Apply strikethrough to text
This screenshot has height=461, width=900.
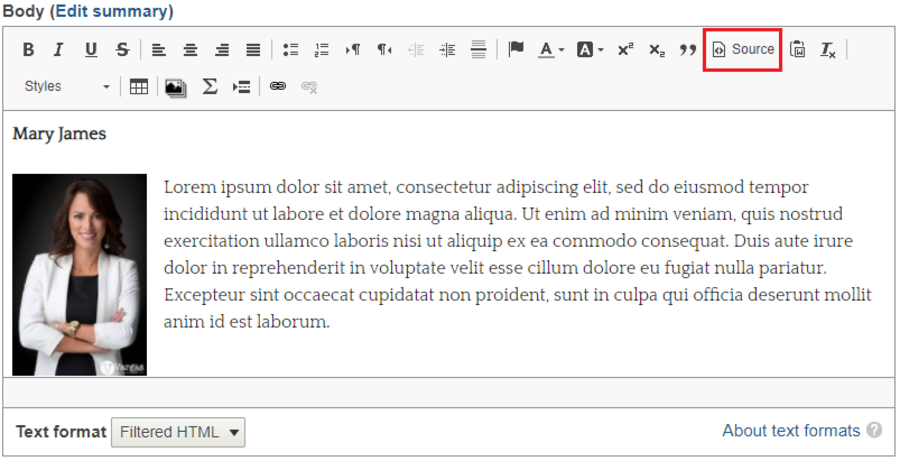click(122, 50)
